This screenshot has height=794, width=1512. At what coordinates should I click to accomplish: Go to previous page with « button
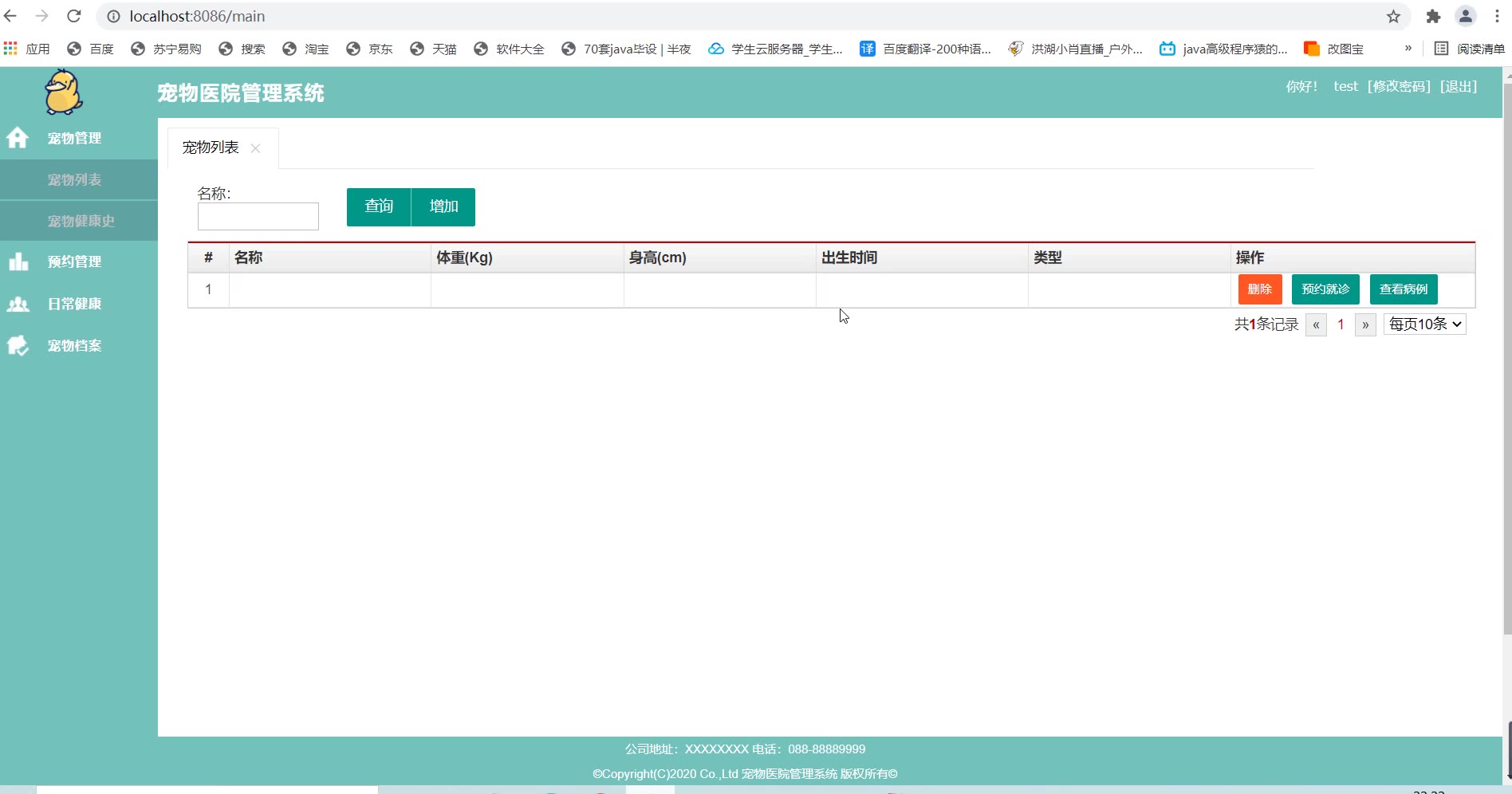point(1316,324)
